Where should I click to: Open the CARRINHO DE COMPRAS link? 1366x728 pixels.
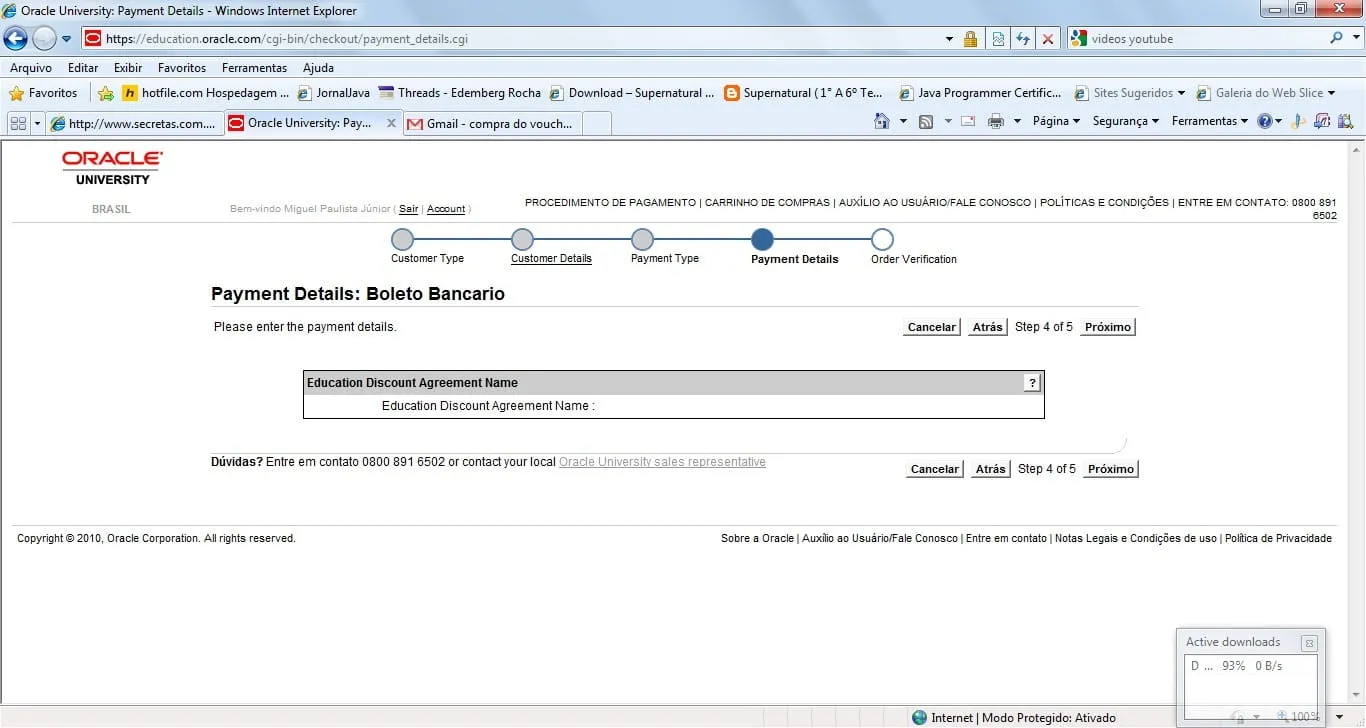[768, 202]
